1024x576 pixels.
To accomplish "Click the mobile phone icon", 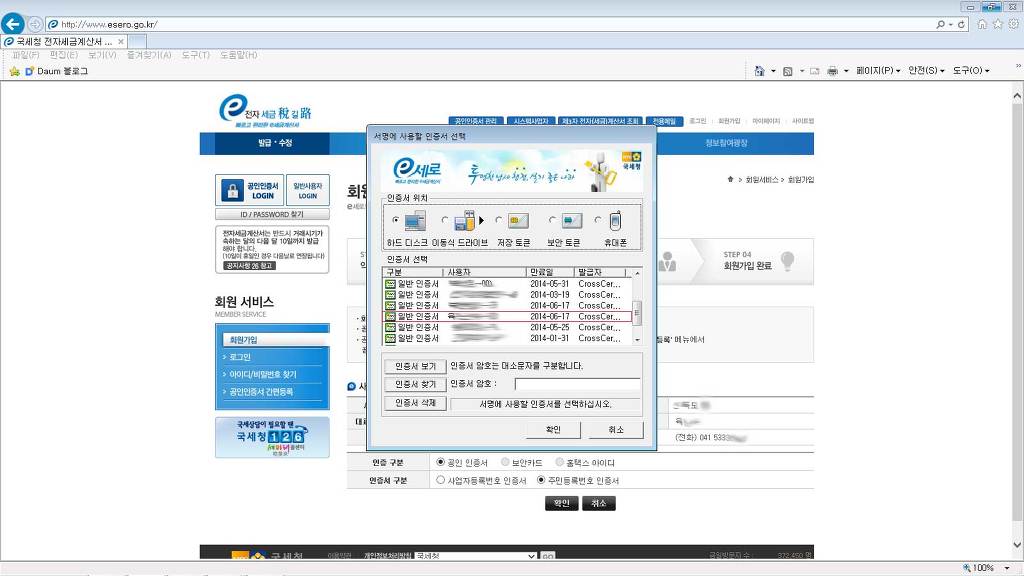I will click(x=615, y=221).
